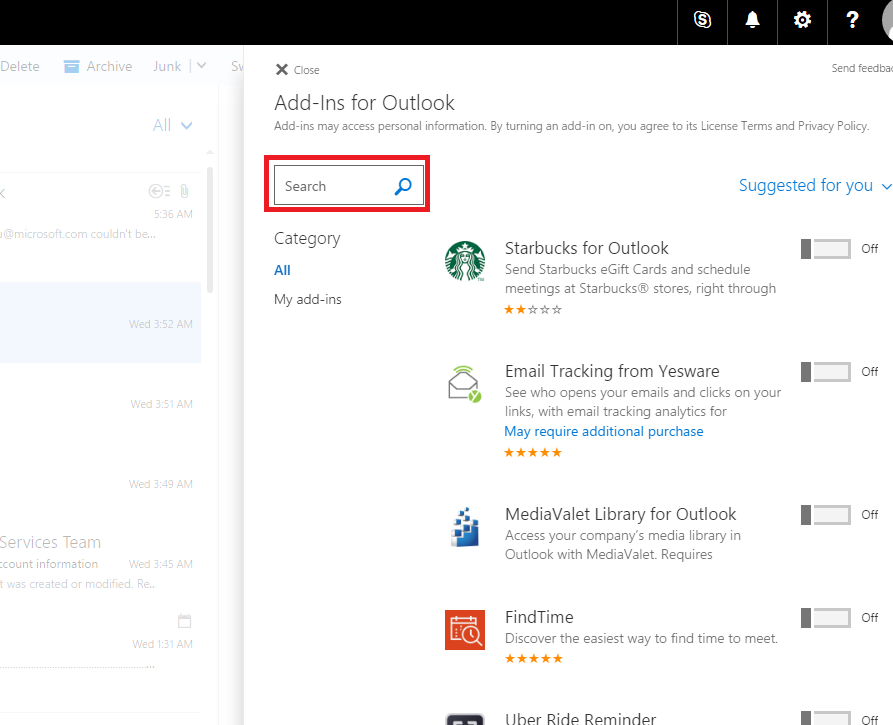Click the Yesware five-star rating
The image size is (893, 725).
pos(533,453)
